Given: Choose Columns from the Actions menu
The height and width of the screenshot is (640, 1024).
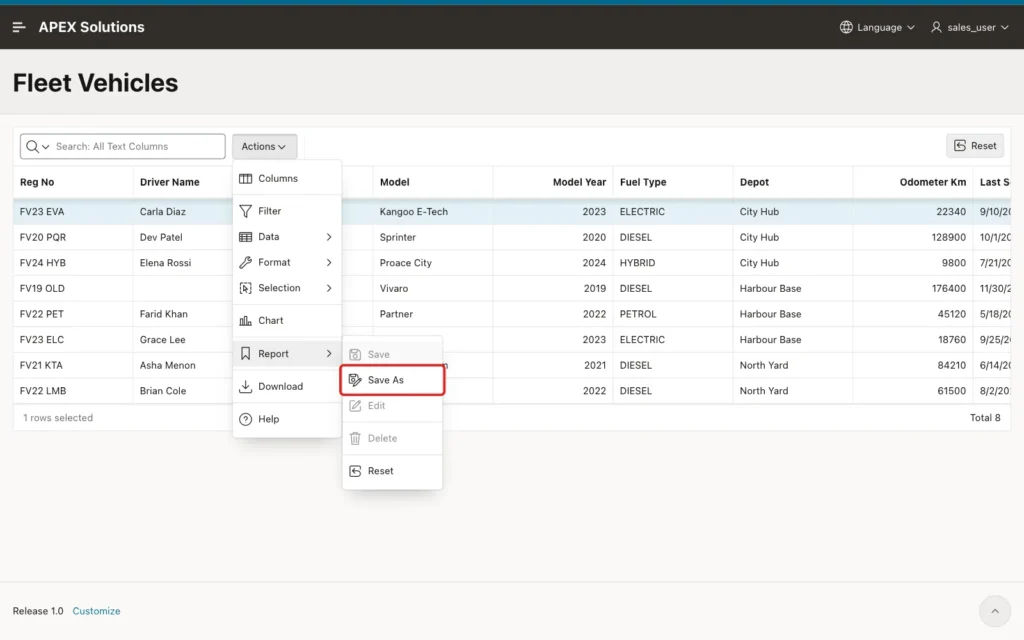Looking at the screenshot, I should pos(287,178).
